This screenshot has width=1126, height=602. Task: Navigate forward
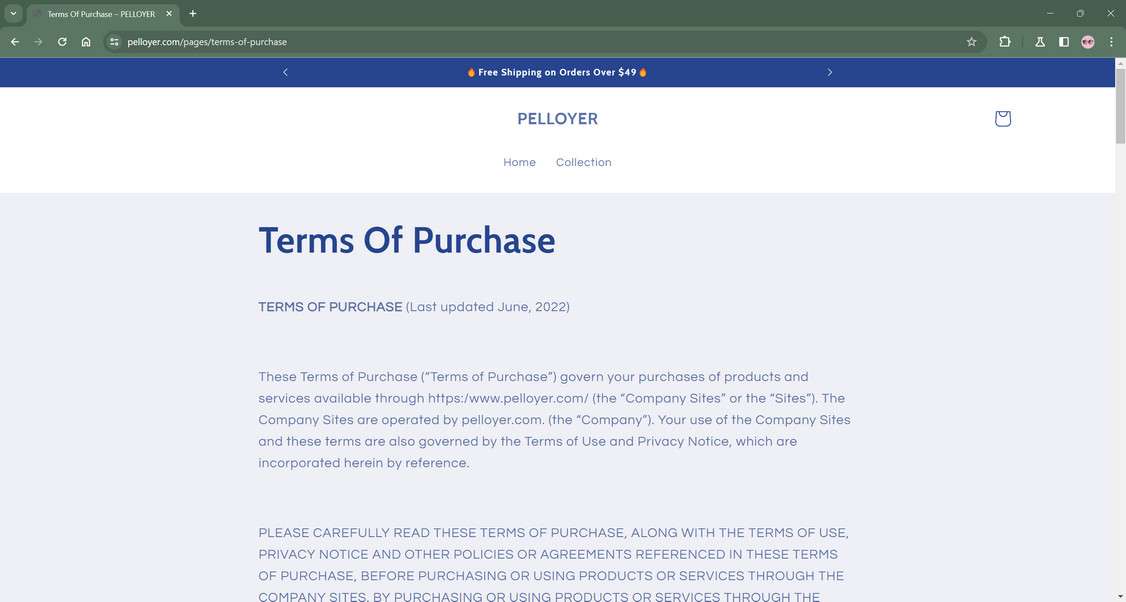(38, 42)
